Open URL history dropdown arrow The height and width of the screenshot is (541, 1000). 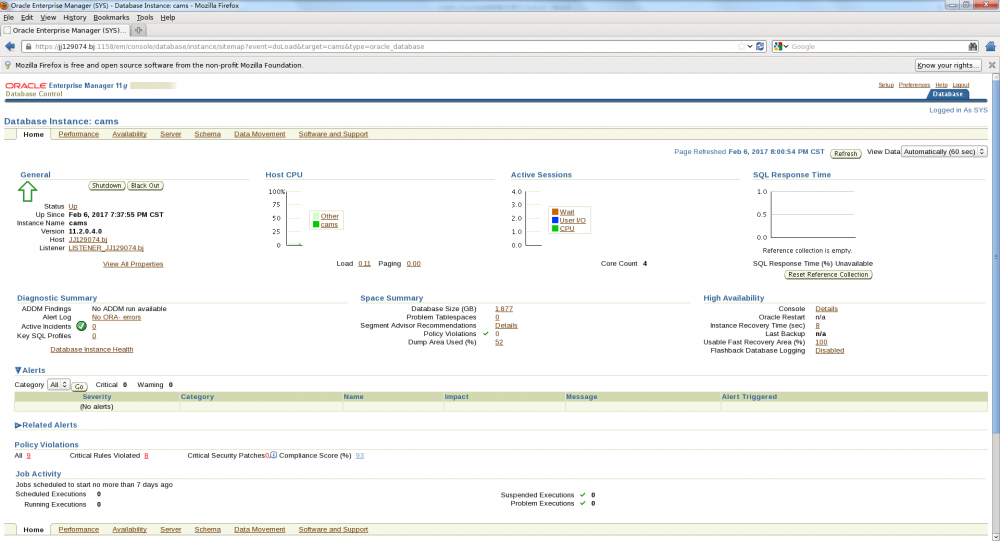tap(750, 46)
